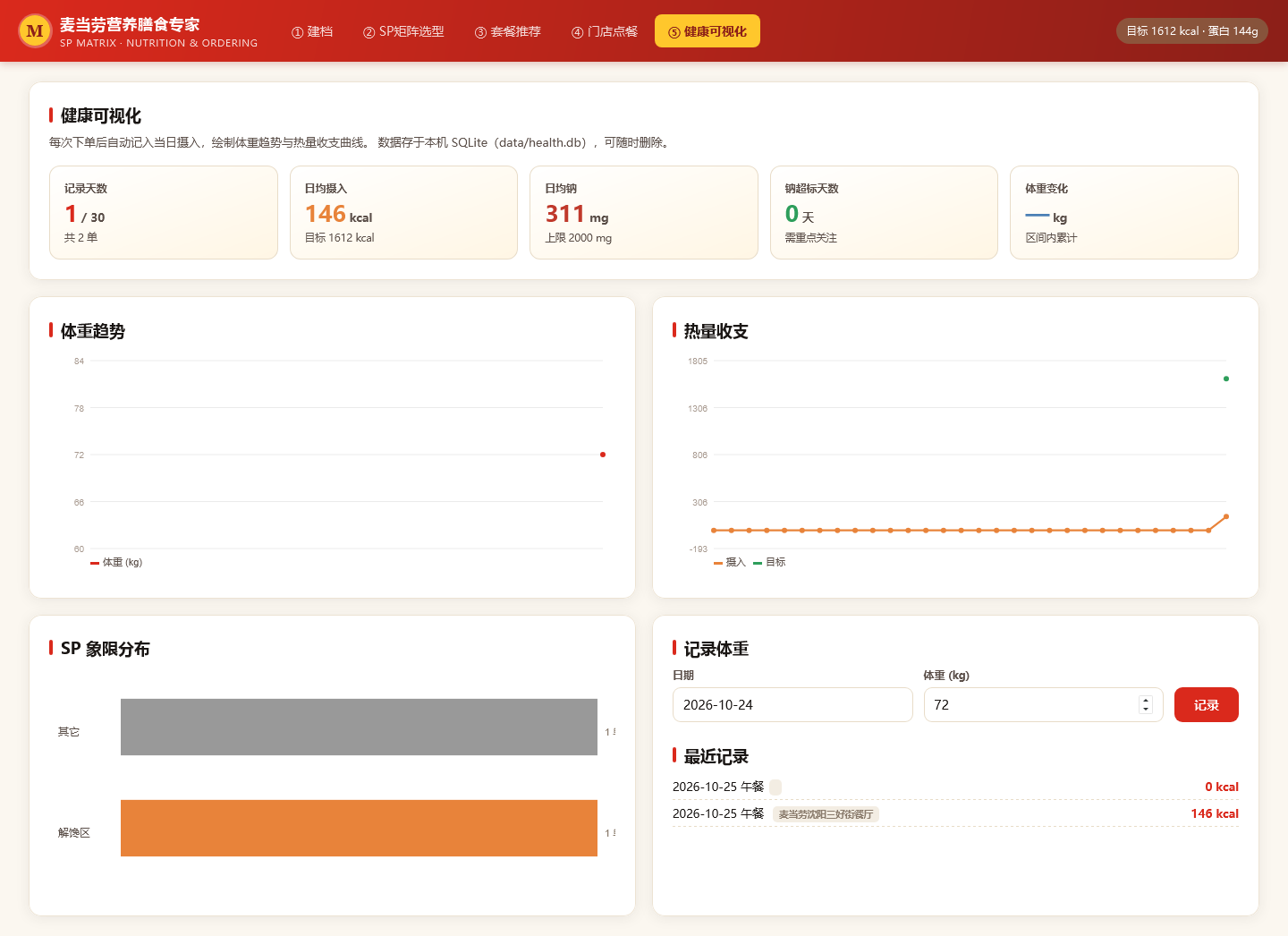This screenshot has height=936, width=1288.
Task: Switch to the ② SP矩阵选型 tab
Action: click(x=403, y=31)
